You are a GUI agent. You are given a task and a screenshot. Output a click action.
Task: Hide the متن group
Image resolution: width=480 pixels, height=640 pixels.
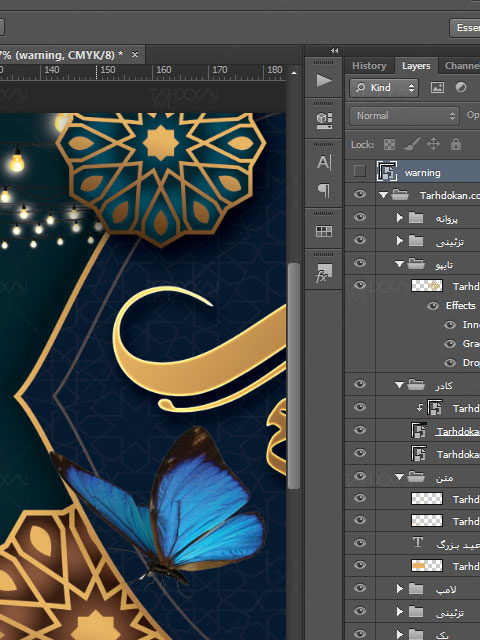[x=360, y=476]
